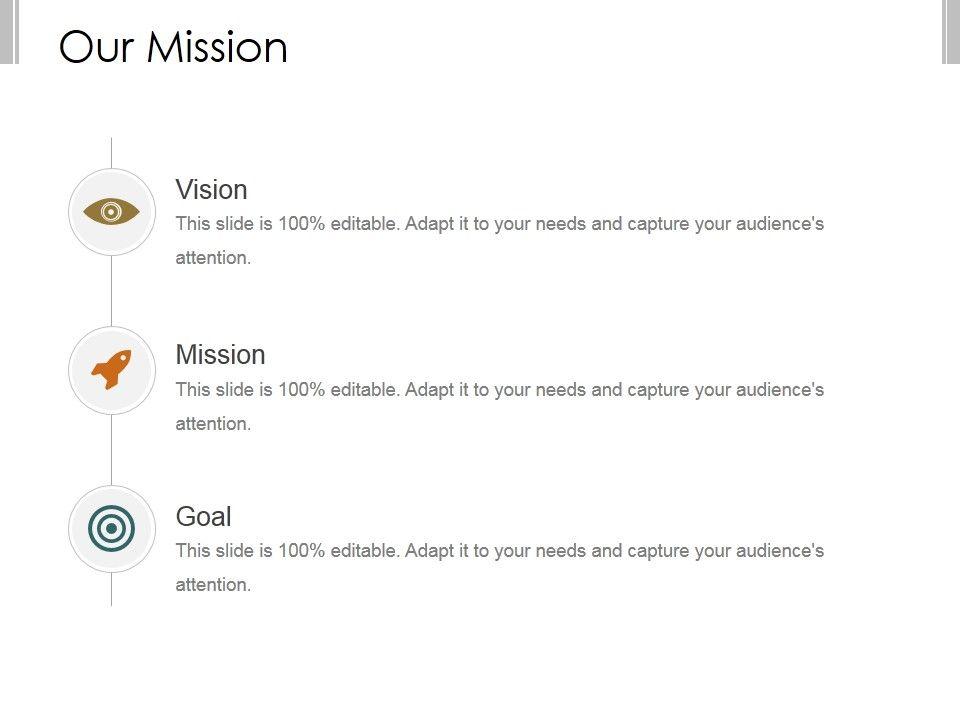Select the gray bar in top-left corner
The width and height of the screenshot is (960, 720).
pyautogui.click(x=9, y=31)
